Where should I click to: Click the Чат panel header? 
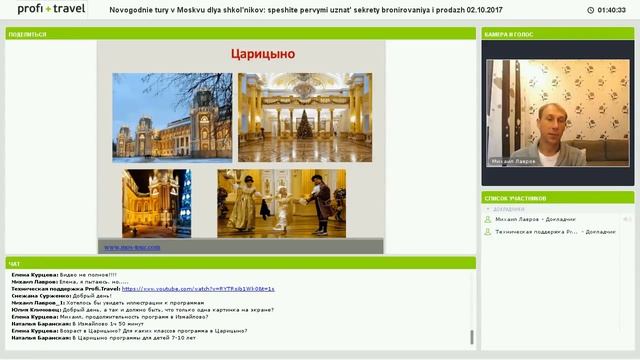(x=240, y=263)
